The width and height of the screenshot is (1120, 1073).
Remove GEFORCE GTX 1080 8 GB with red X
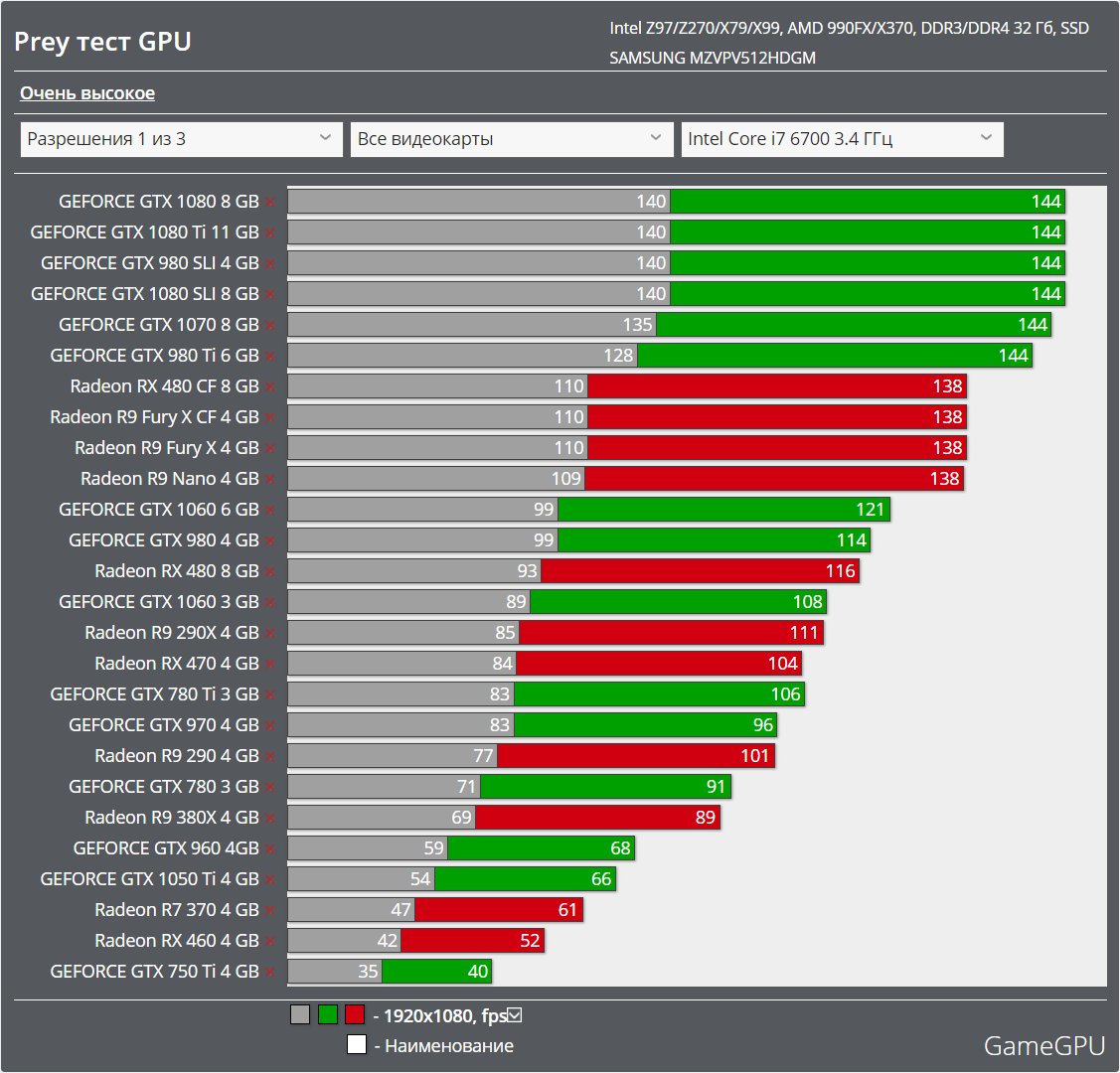pyautogui.click(x=270, y=202)
